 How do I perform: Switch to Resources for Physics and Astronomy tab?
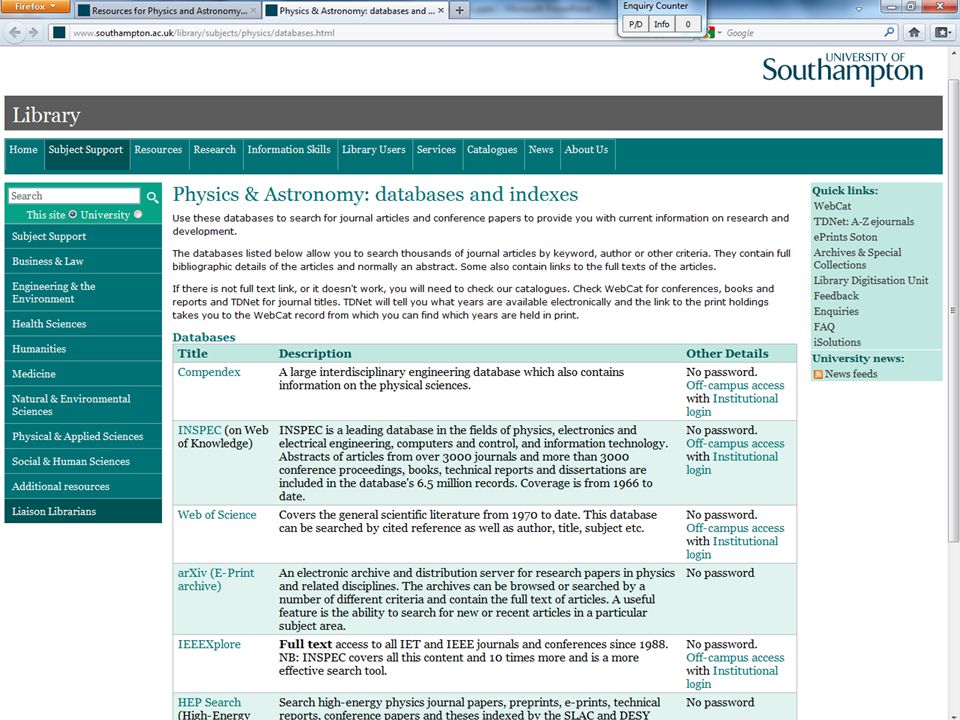[x=168, y=10]
